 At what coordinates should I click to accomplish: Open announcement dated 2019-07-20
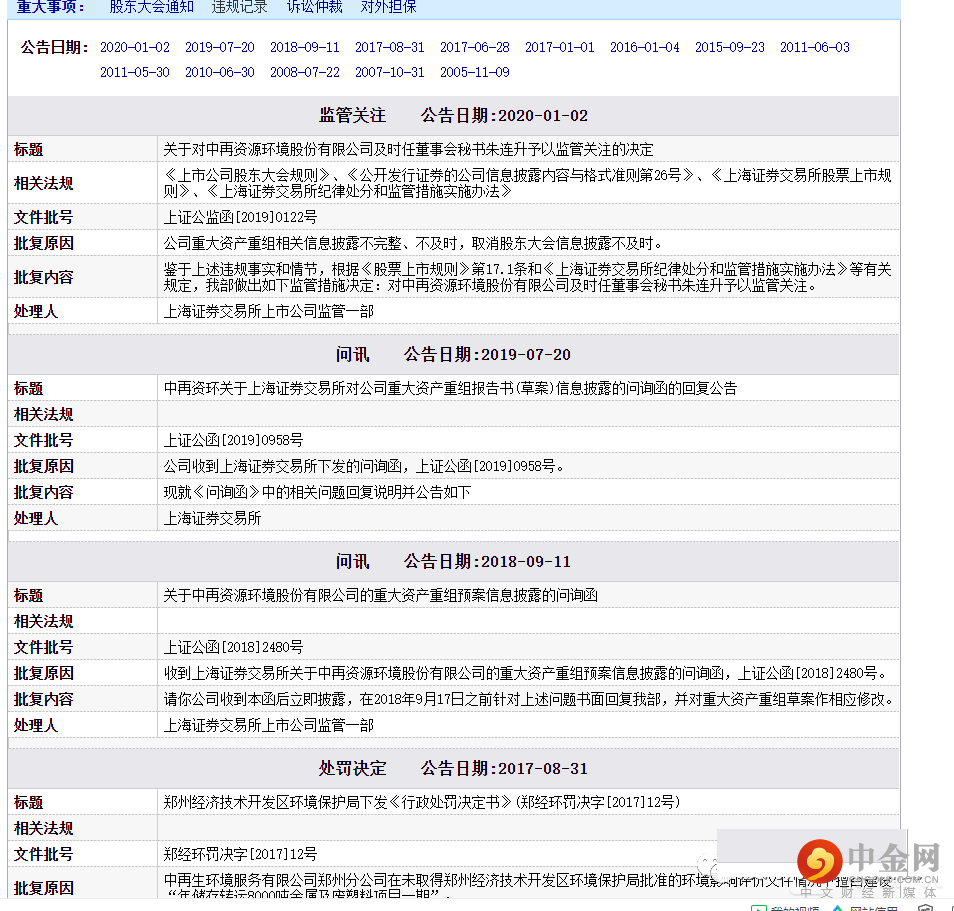(x=220, y=46)
